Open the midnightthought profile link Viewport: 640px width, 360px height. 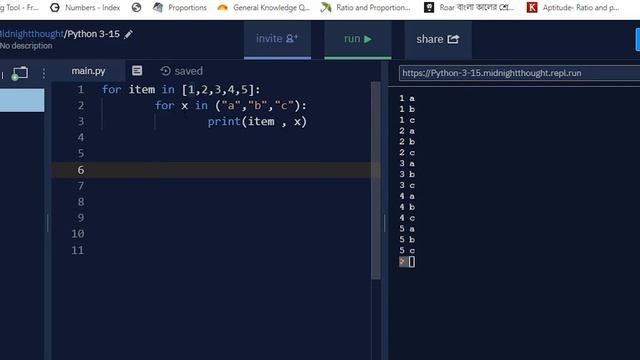point(31,34)
